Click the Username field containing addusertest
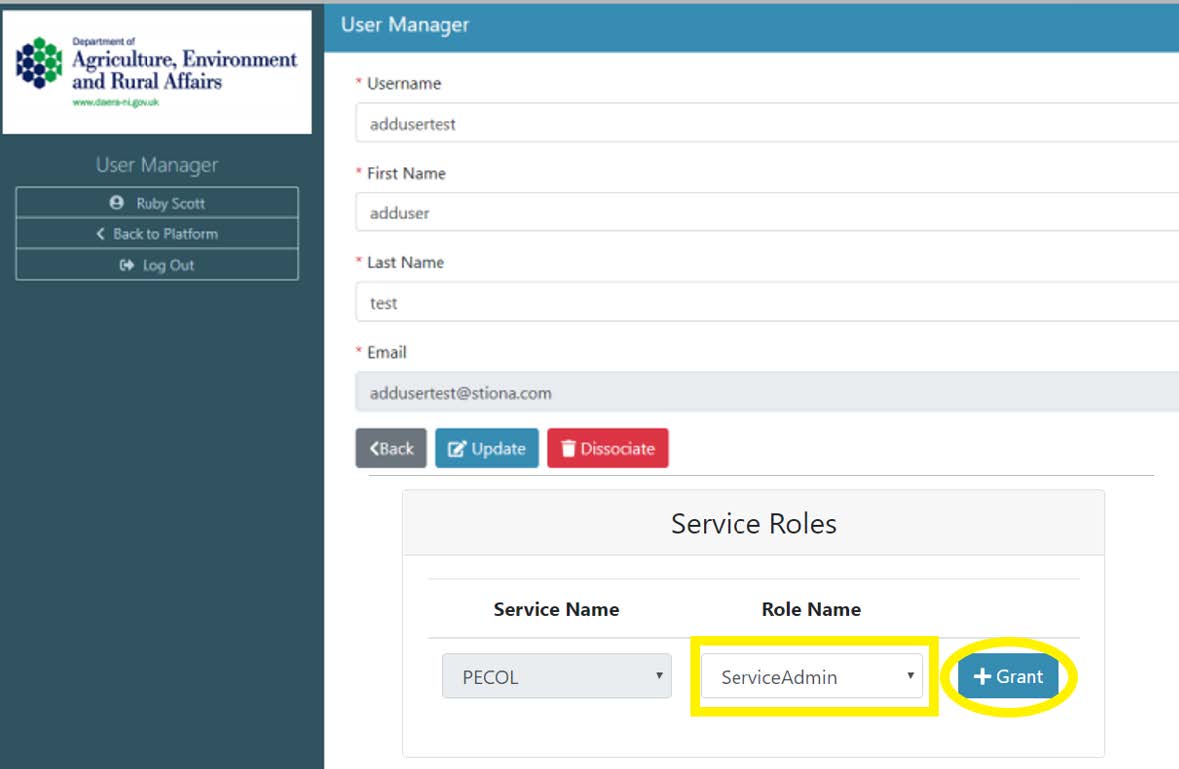The height and width of the screenshot is (769, 1179). [766, 124]
